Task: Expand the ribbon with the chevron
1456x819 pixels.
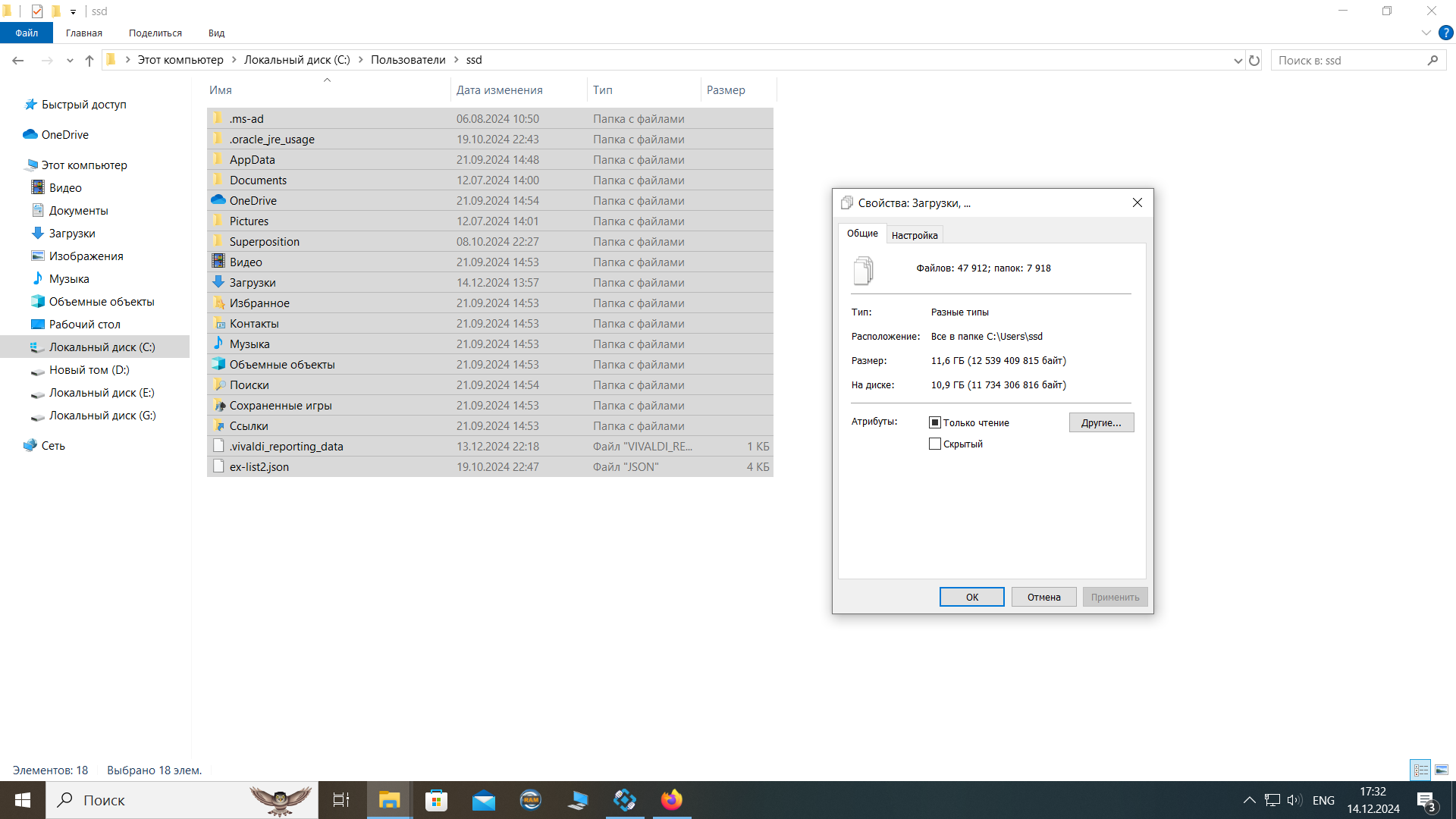Action: tap(1426, 33)
